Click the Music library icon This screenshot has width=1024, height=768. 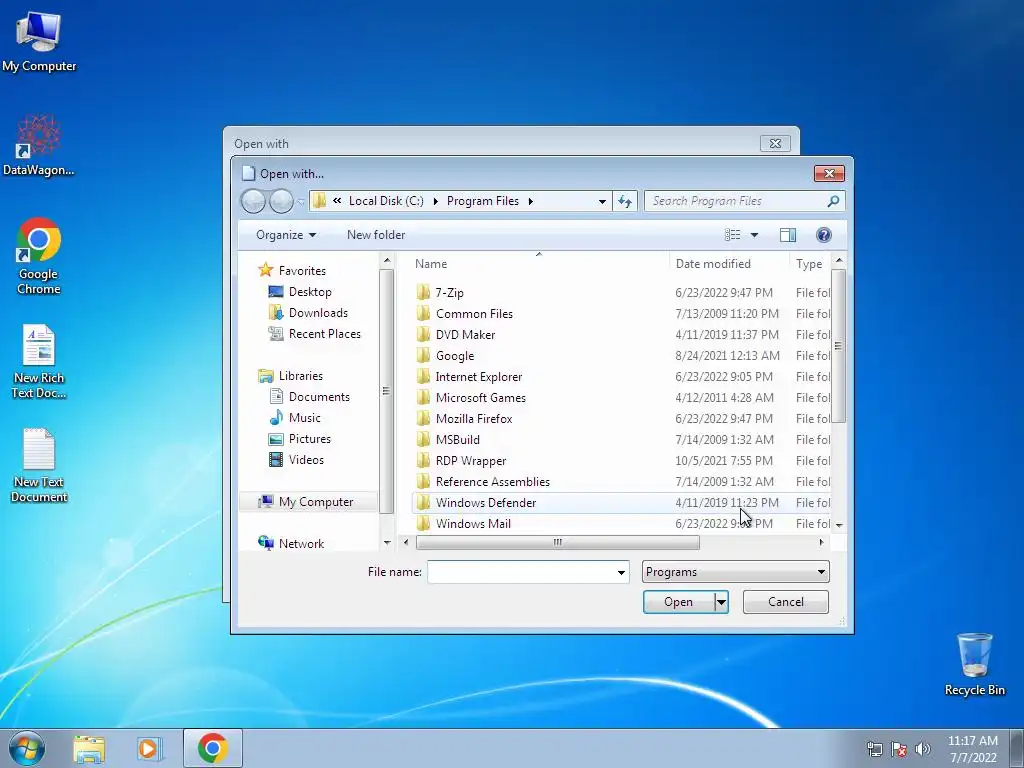(276, 418)
